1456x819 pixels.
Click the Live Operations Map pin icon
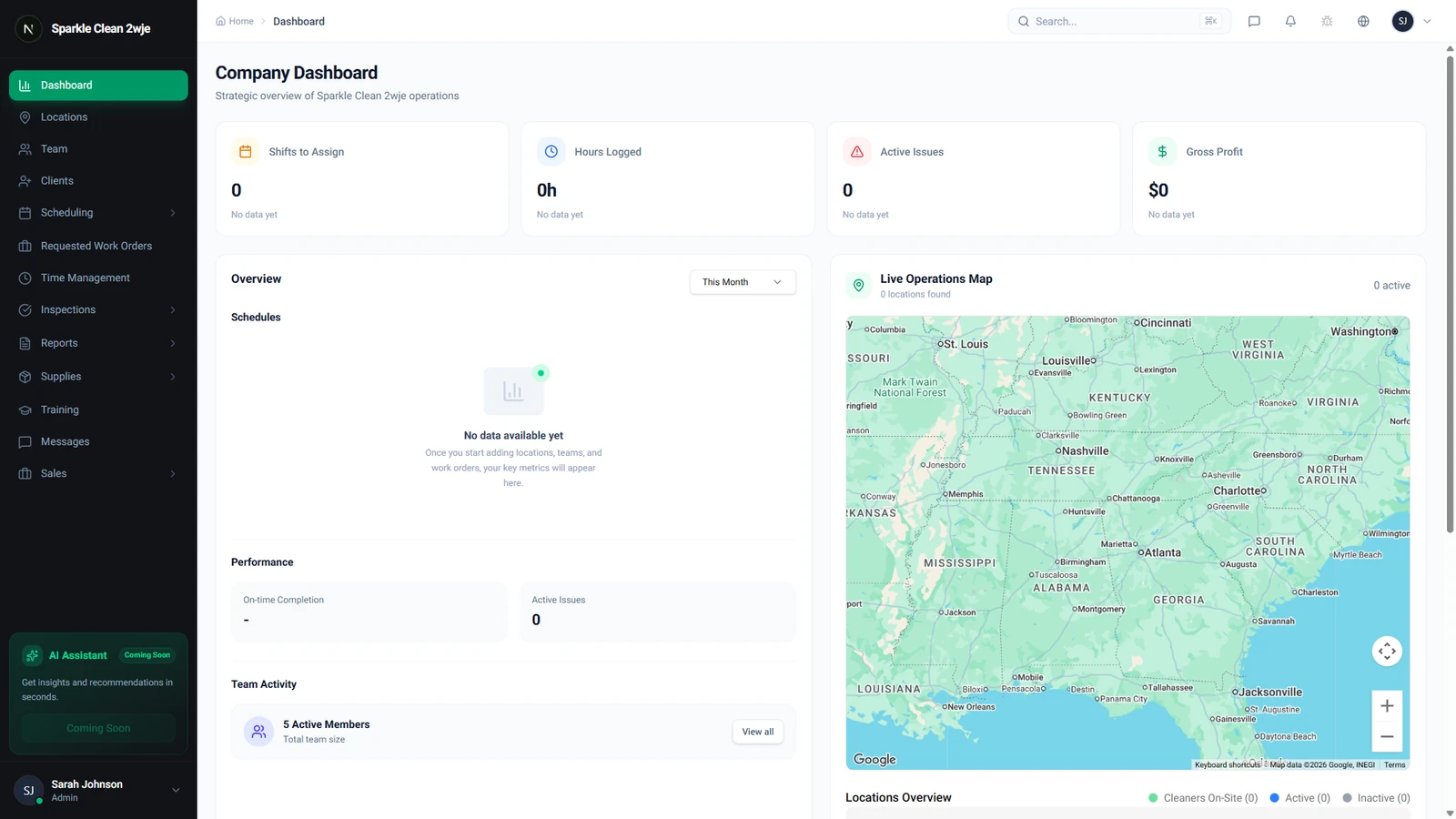[x=858, y=286]
